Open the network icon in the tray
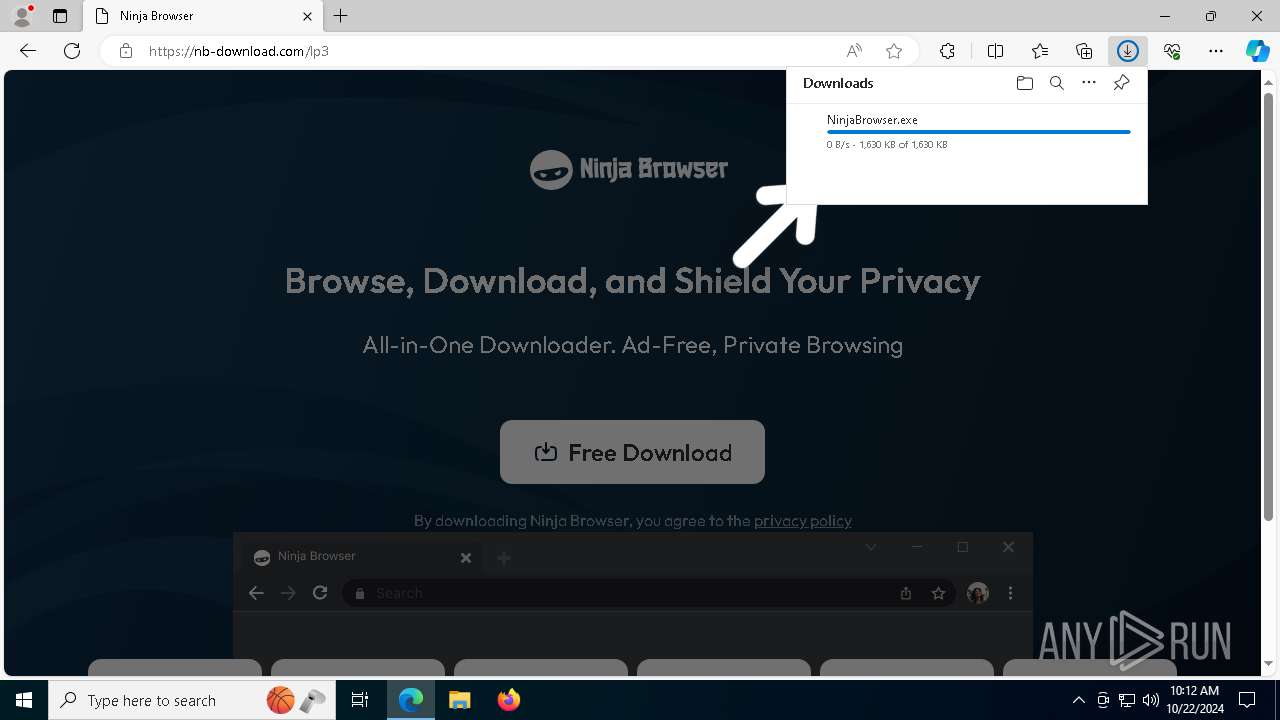The height and width of the screenshot is (720, 1280). [x=1126, y=700]
